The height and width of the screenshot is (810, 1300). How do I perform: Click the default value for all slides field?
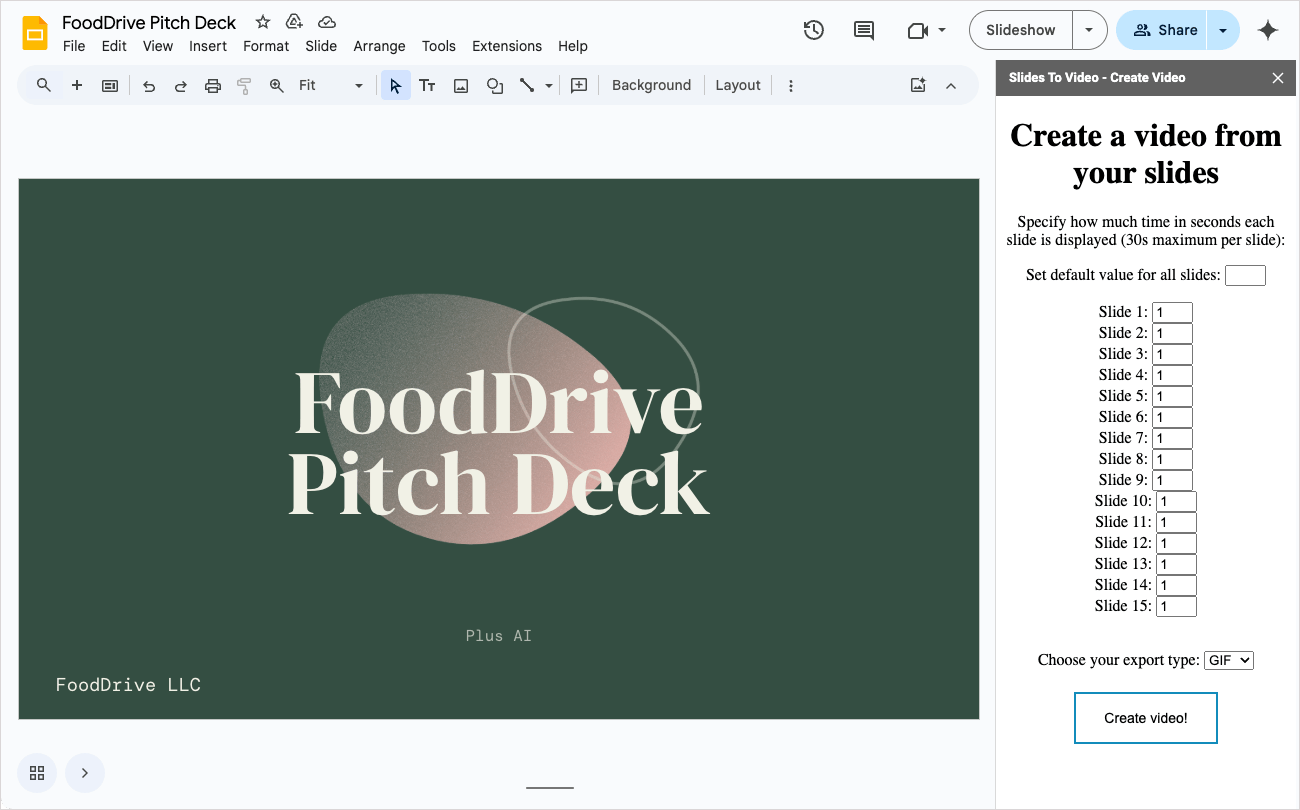(1245, 275)
